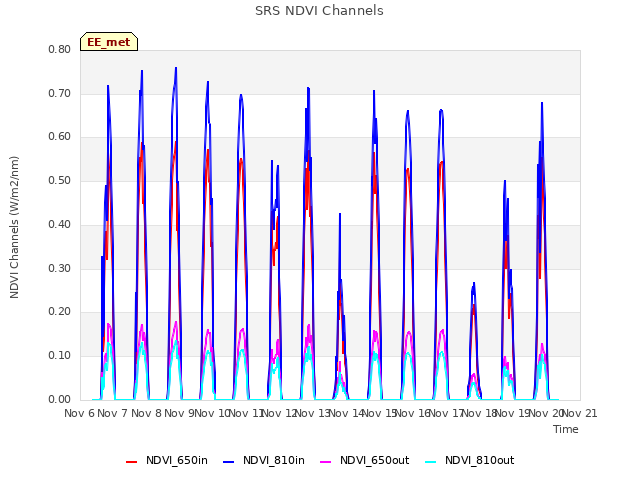The width and height of the screenshot is (640, 480).
Task: Select the blue NDVI_810in legend swatch
Action: (x=229, y=462)
